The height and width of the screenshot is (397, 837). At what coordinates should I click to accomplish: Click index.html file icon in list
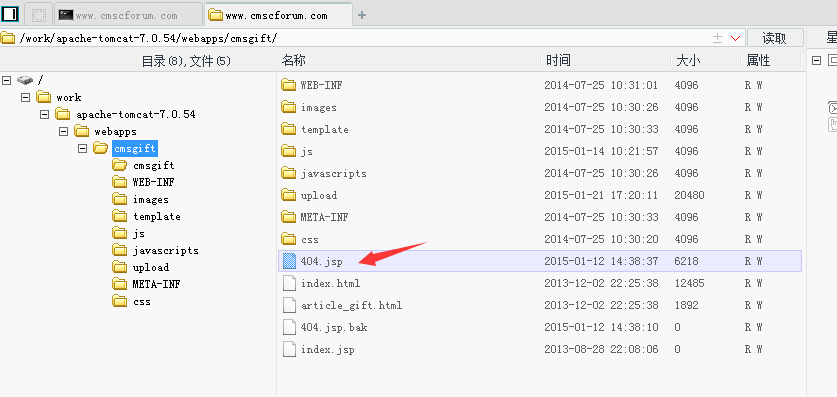point(289,283)
